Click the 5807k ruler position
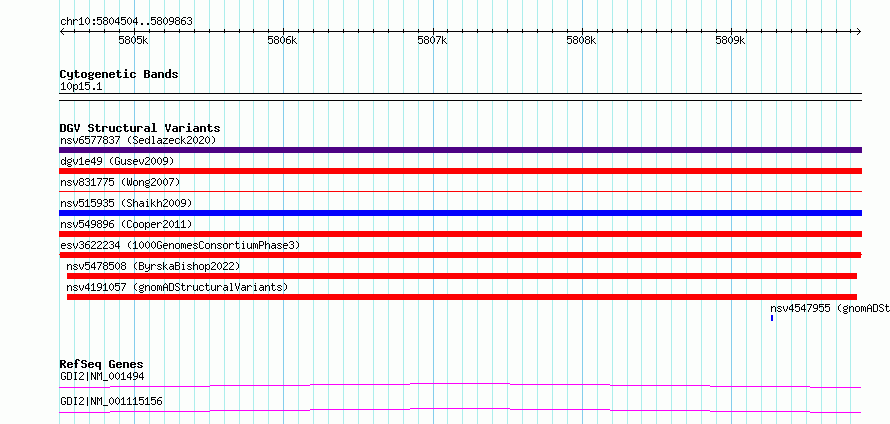 [433, 40]
